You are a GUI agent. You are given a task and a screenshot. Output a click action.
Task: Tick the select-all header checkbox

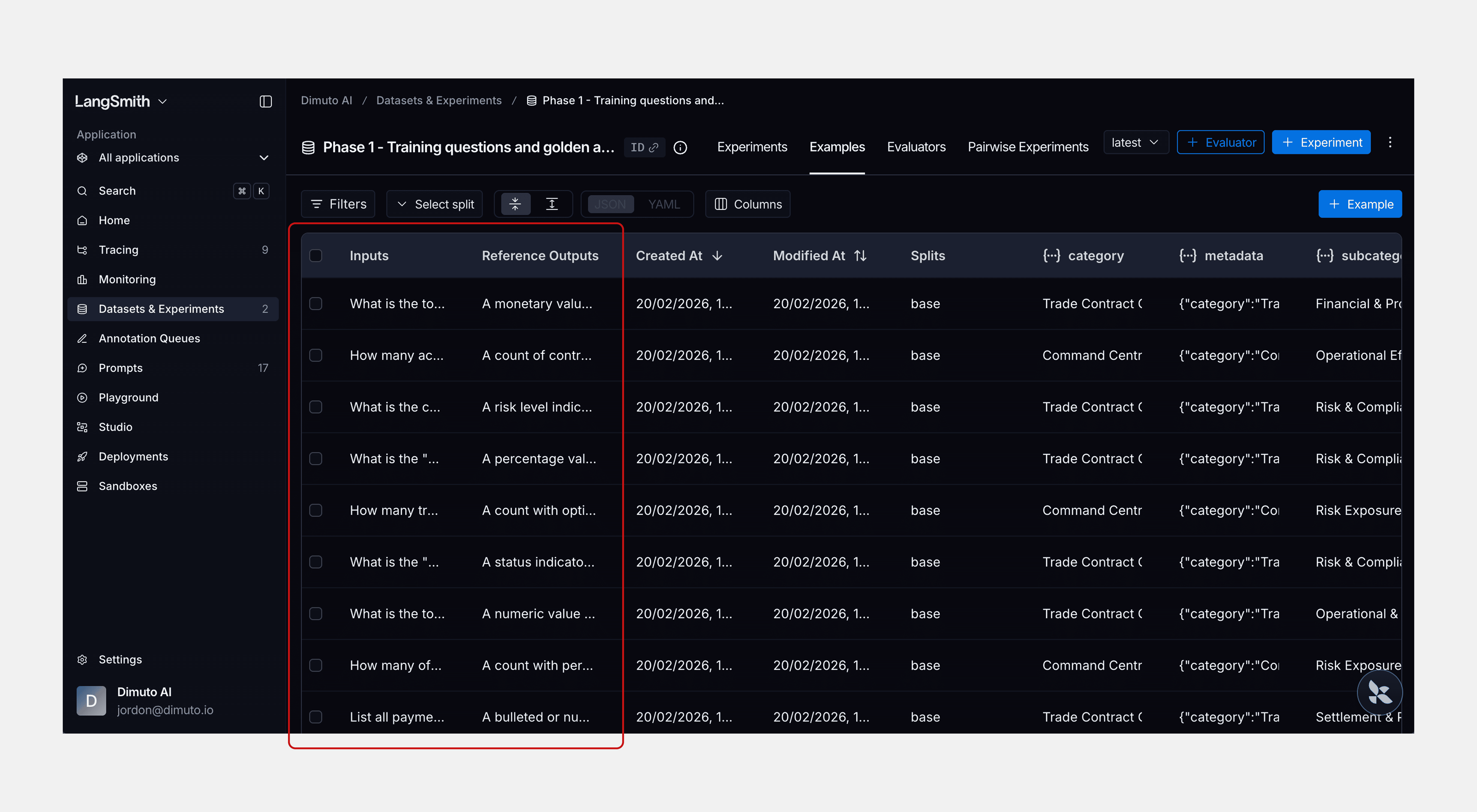316,256
